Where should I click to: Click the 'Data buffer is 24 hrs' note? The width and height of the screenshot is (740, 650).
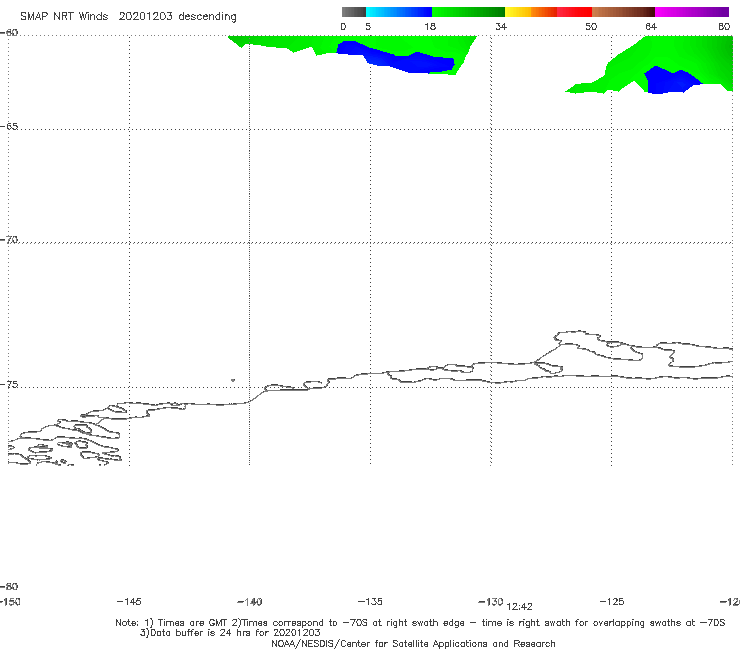coord(230,633)
